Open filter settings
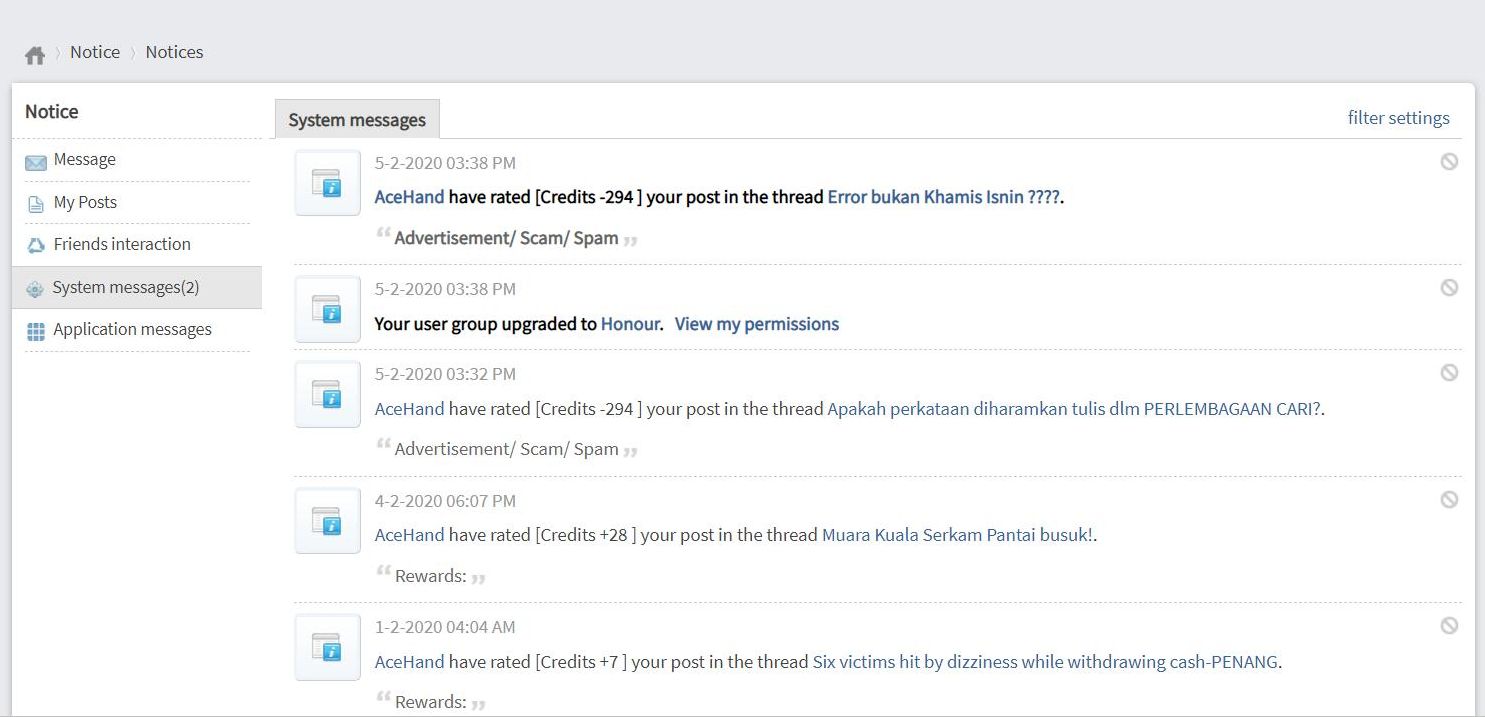Viewport: 1485px width, 717px height. point(1398,118)
